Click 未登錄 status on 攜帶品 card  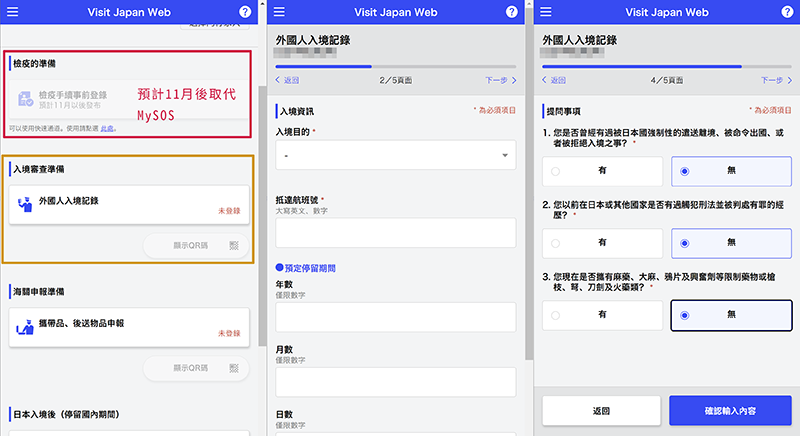pyautogui.click(x=229, y=333)
